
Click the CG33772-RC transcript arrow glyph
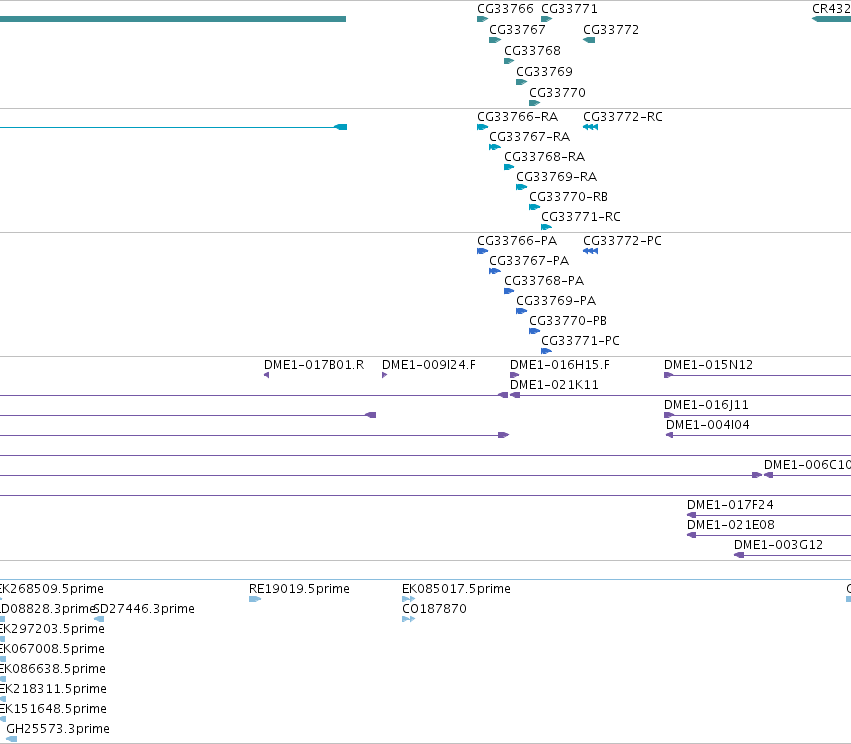(590, 127)
